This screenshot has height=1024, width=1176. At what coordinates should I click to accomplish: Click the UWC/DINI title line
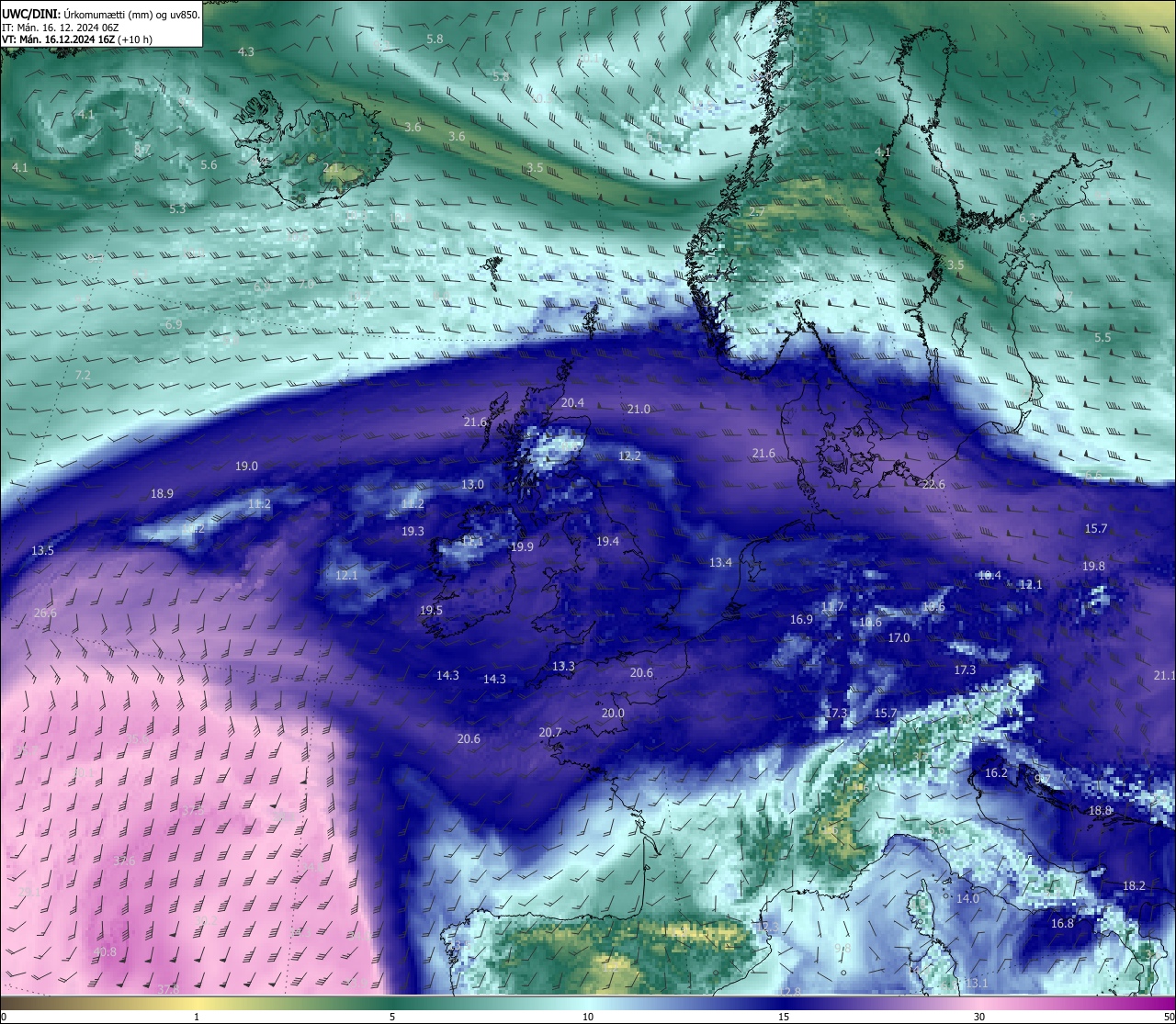(101, 14)
